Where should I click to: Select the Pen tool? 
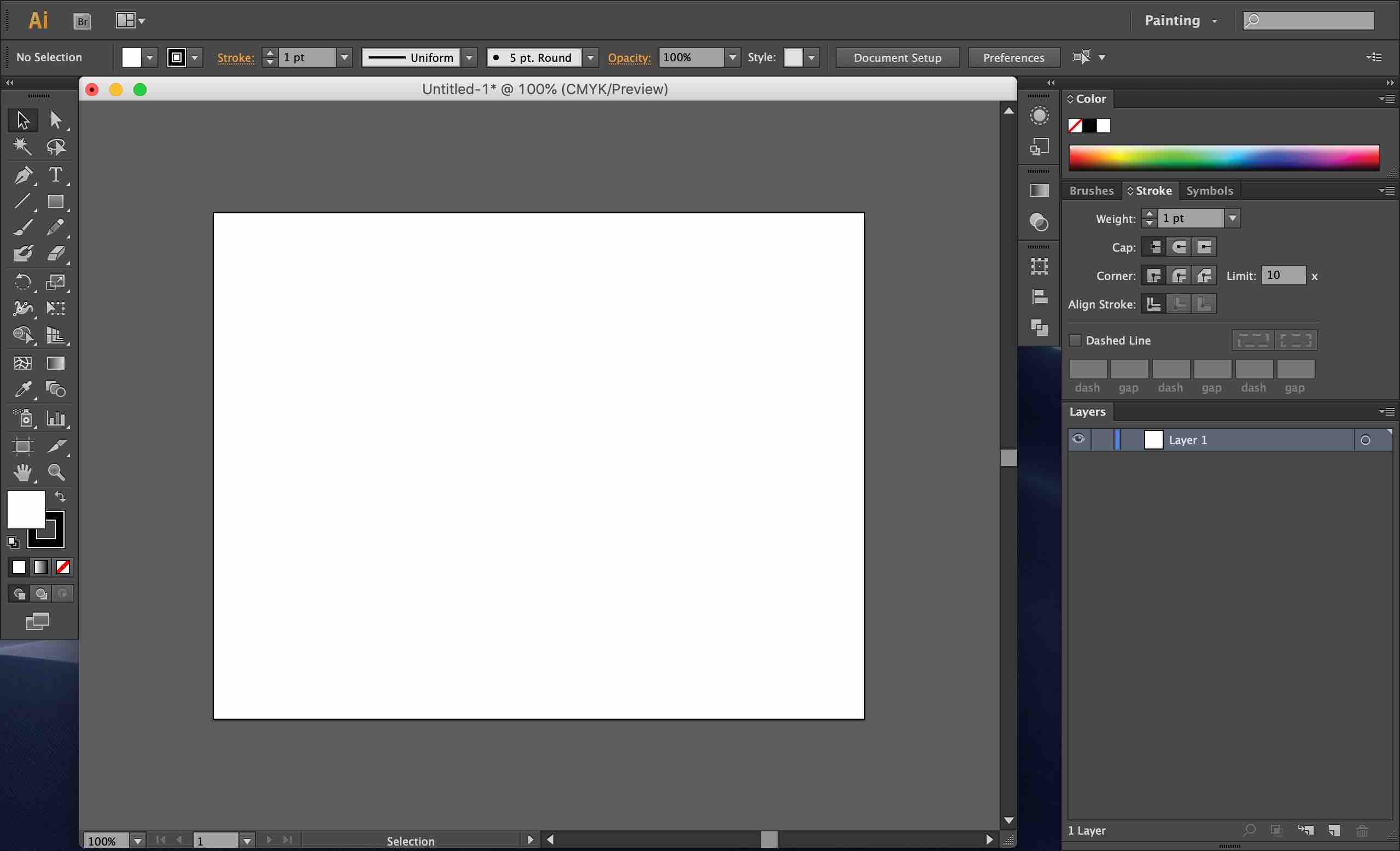pyautogui.click(x=23, y=175)
